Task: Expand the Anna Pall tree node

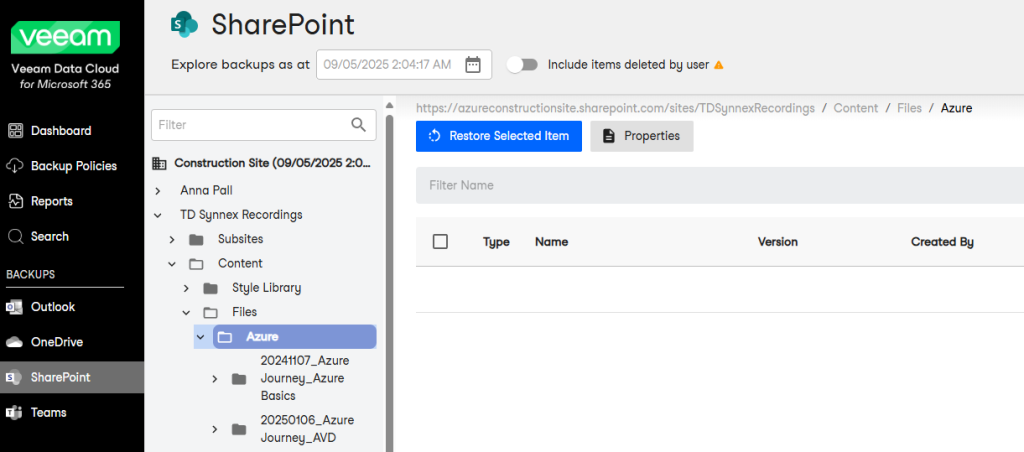Action: (x=157, y=191)
